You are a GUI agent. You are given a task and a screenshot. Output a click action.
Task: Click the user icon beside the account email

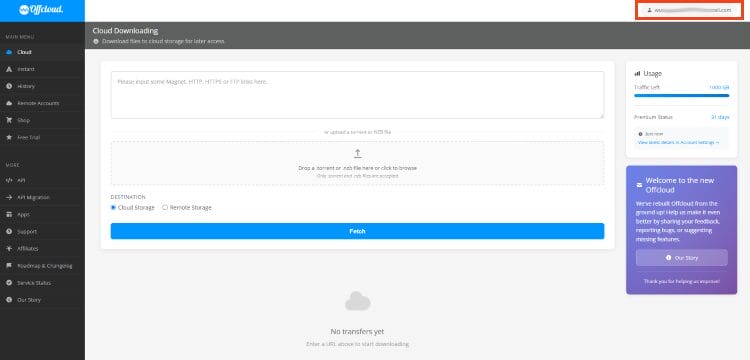pyautogui.click(x=649, y=10)
